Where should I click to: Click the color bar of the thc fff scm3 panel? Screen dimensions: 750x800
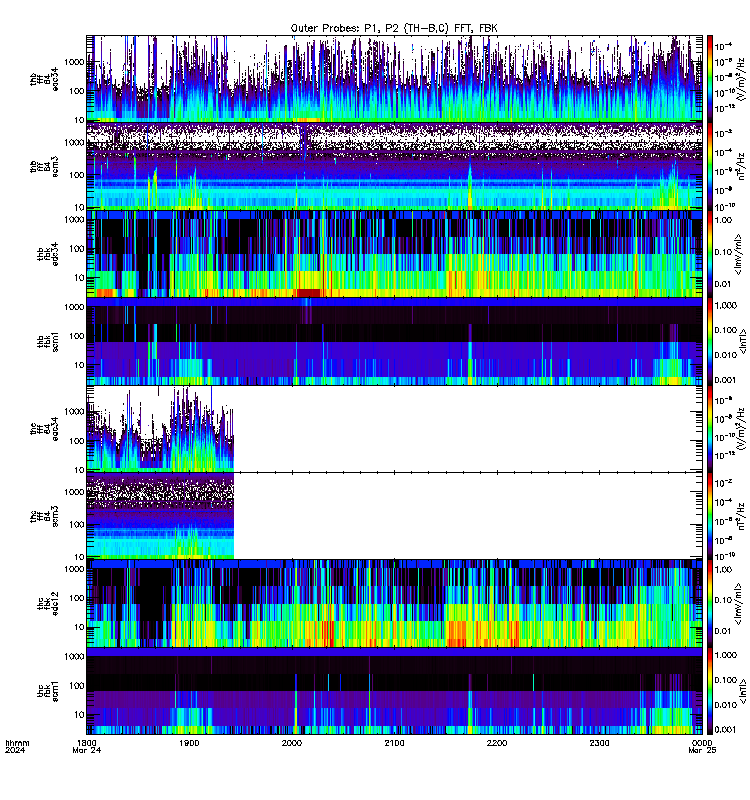tap(710, 516)
